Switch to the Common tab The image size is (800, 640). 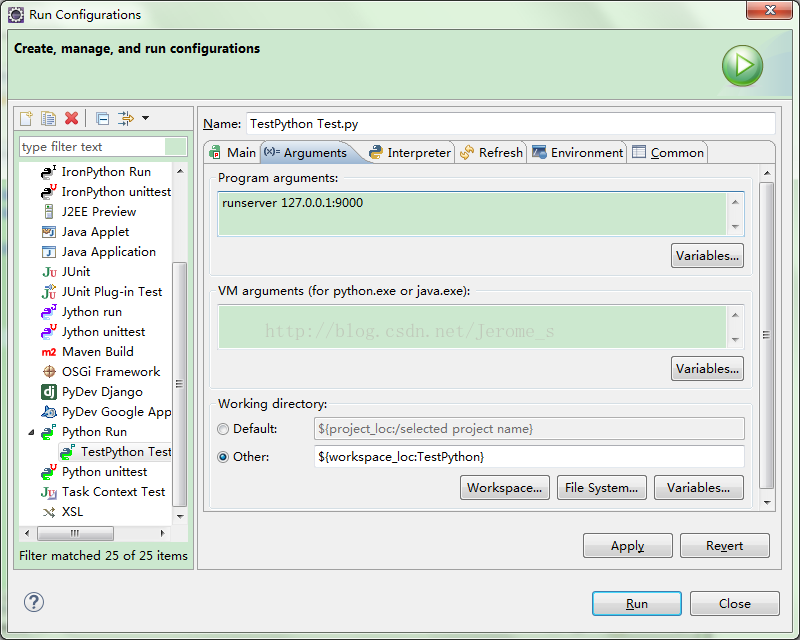pos(668,153)
